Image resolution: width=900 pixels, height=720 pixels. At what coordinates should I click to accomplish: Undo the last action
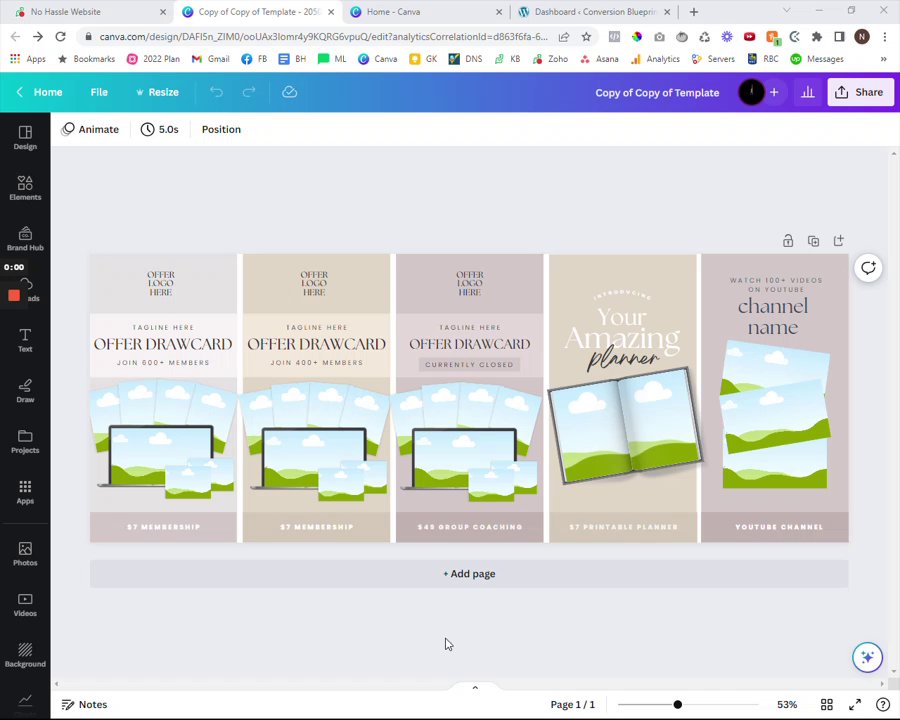(216, 92)
